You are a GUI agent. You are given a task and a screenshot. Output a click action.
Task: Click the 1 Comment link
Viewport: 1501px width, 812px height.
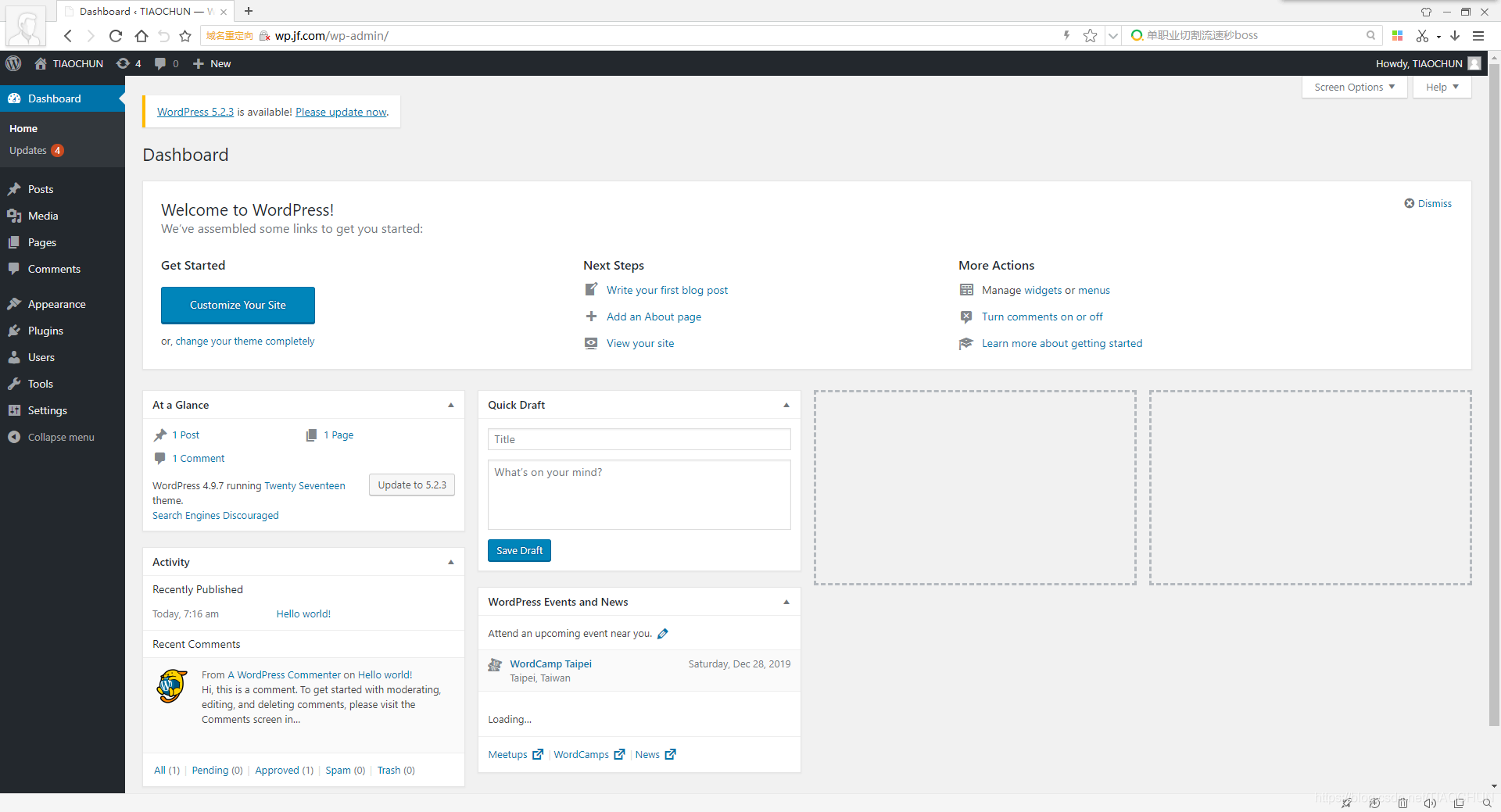point(199,458)
